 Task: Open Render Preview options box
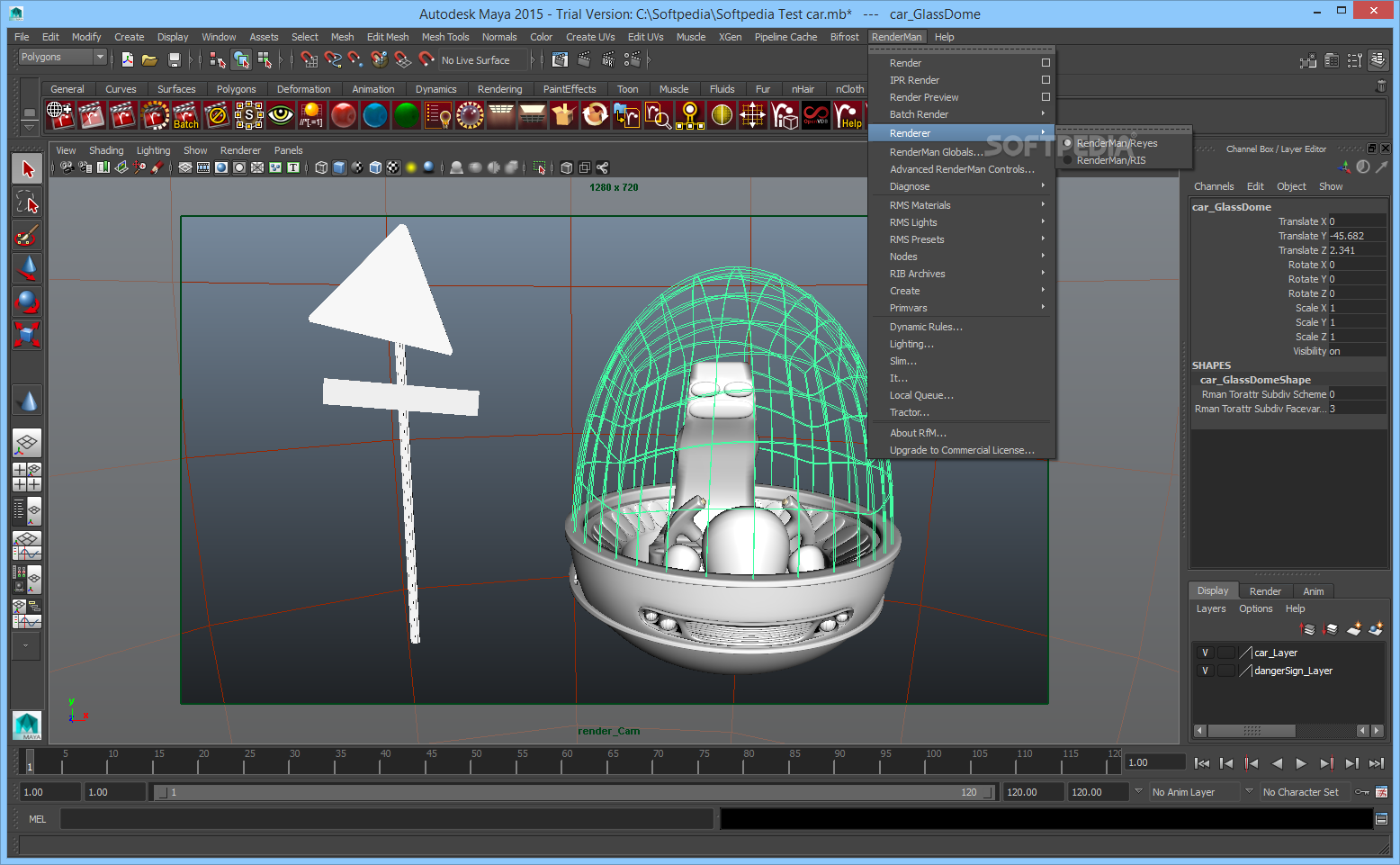pos(1046,97)
